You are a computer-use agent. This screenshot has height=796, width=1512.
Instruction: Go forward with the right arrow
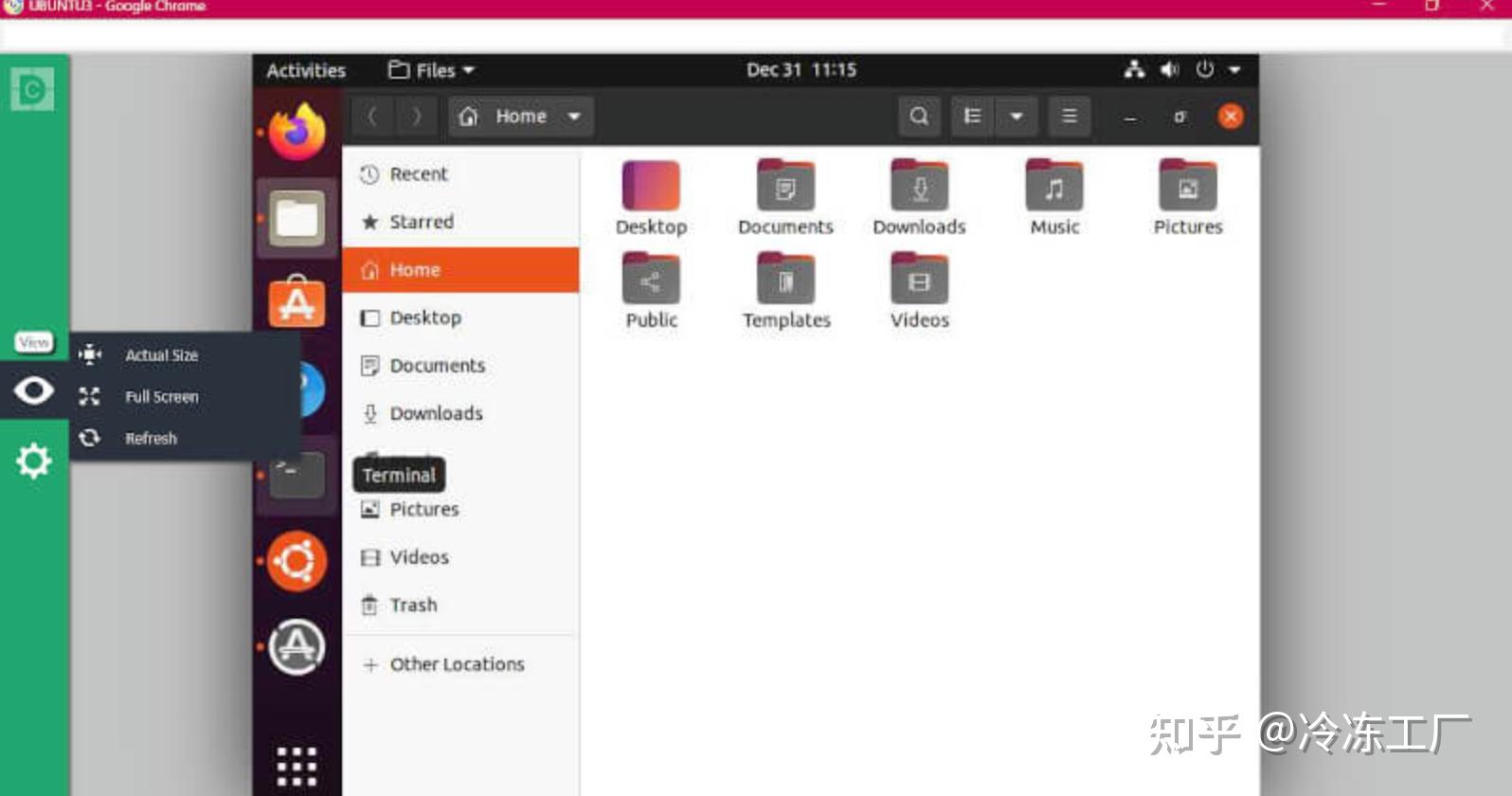416,117
